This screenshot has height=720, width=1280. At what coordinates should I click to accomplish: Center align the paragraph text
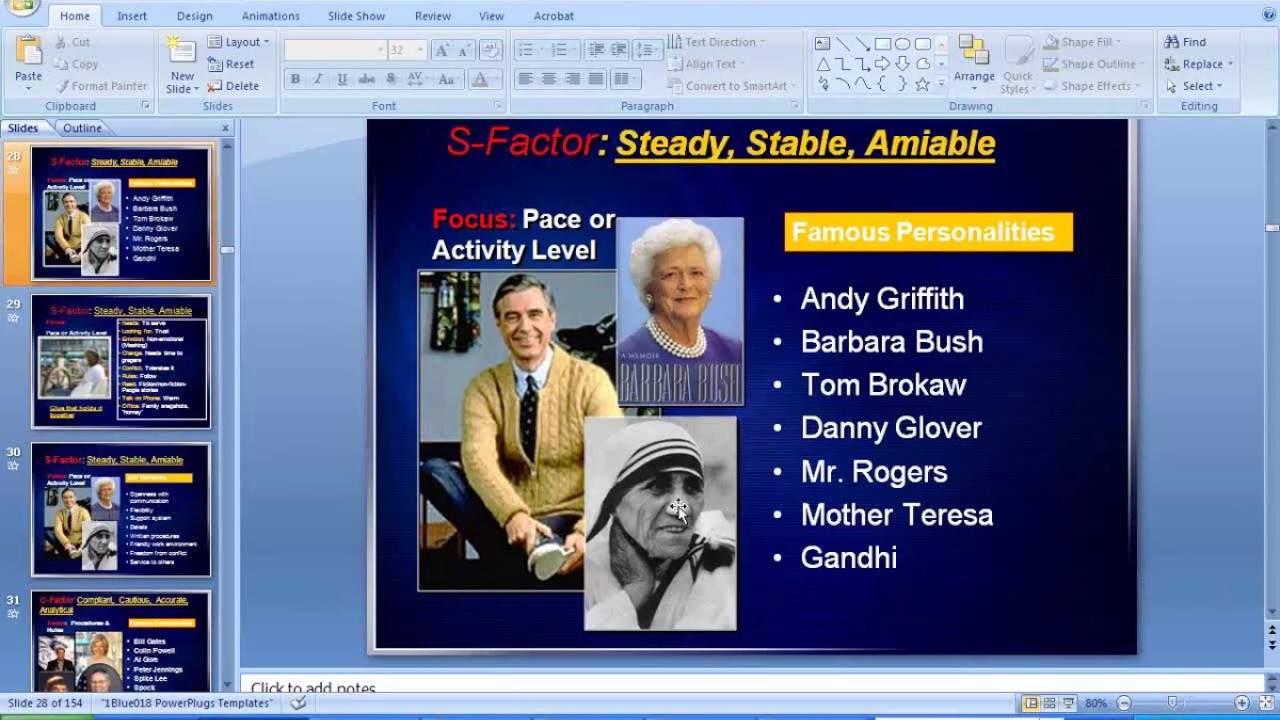pyautogui.click(x=549, y=79)
